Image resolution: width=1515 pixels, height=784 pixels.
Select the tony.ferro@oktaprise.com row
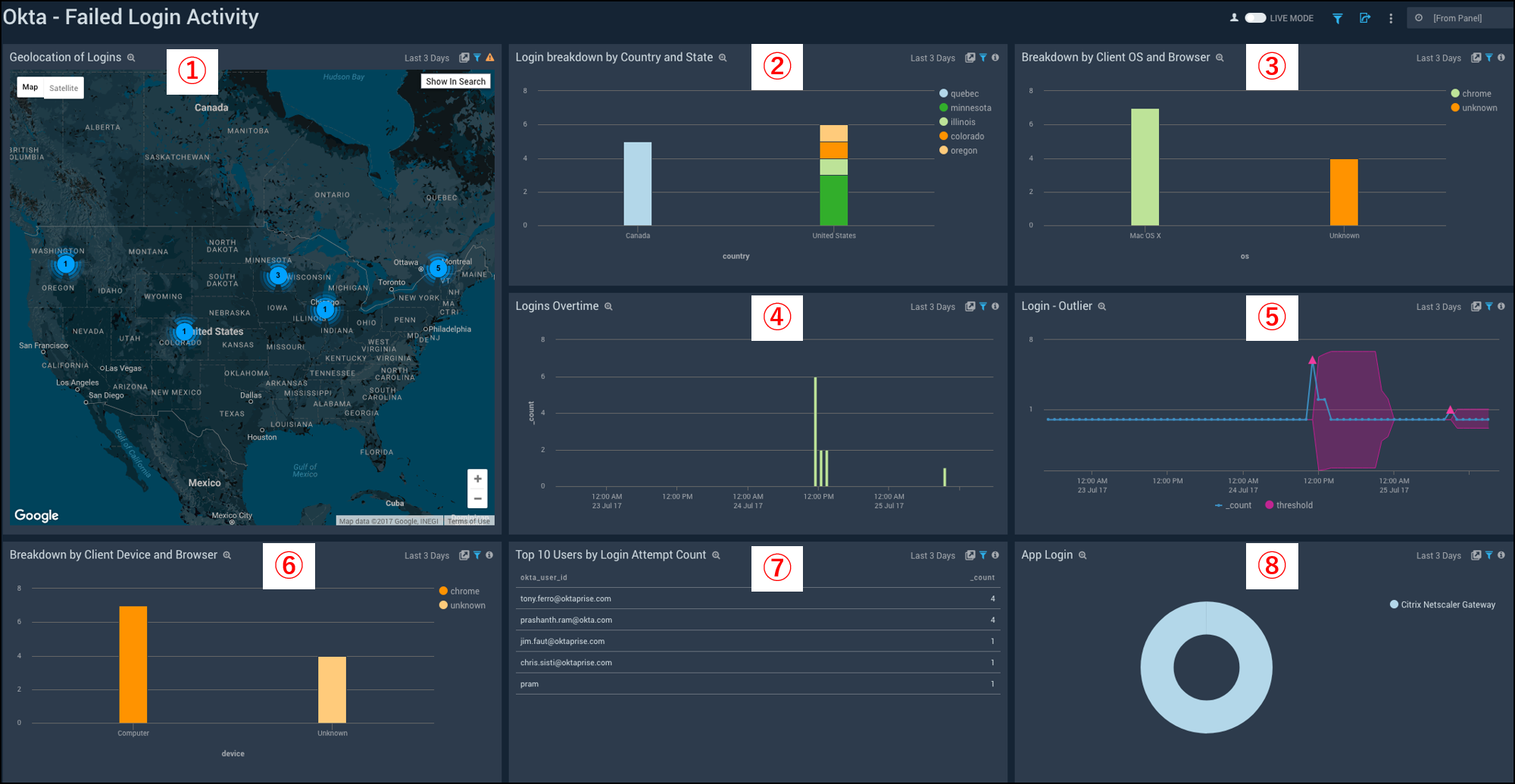click(x=757, y=598)
